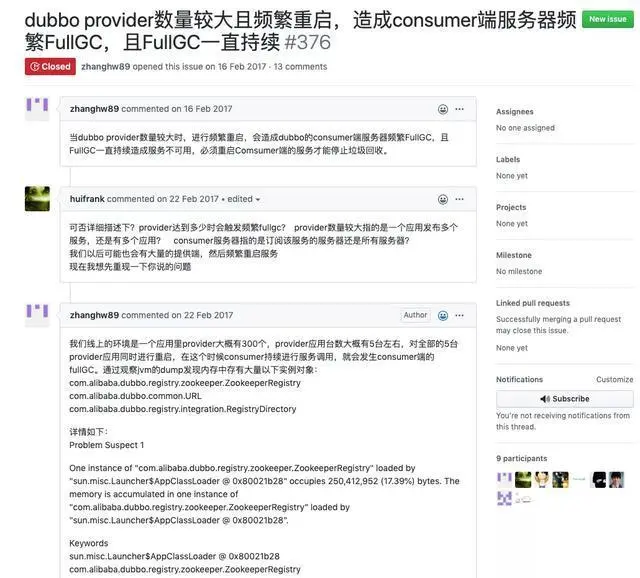Click the fourth participant avatar
The height and width of the screenshot is (578, 640).
561,480
